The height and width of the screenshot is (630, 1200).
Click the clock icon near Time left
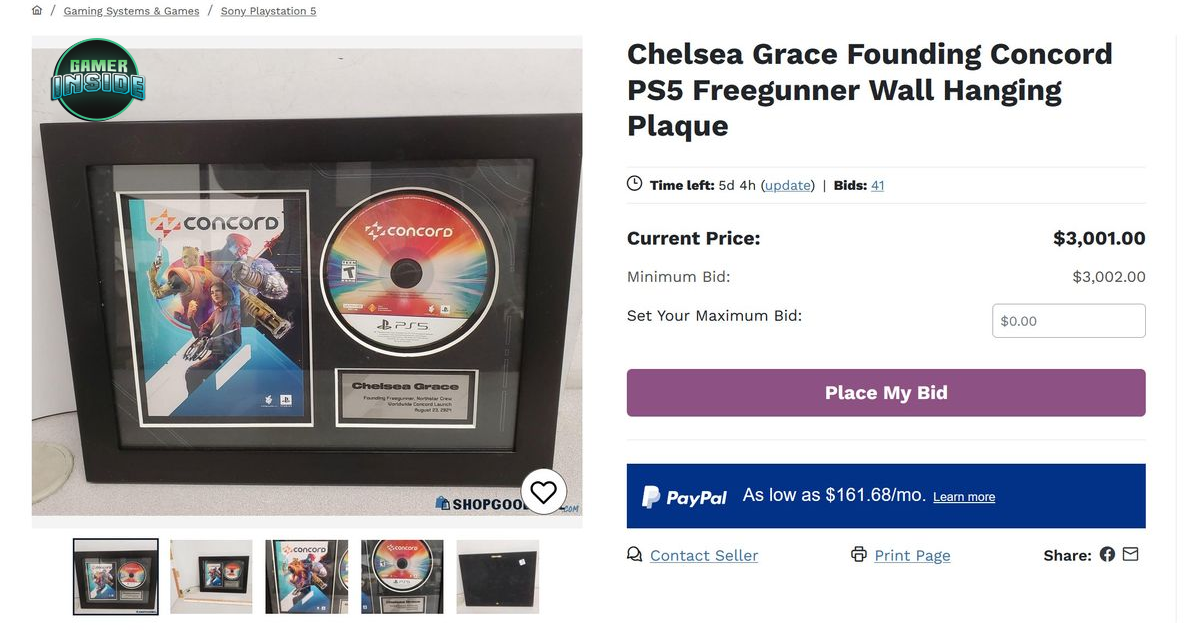634,184
